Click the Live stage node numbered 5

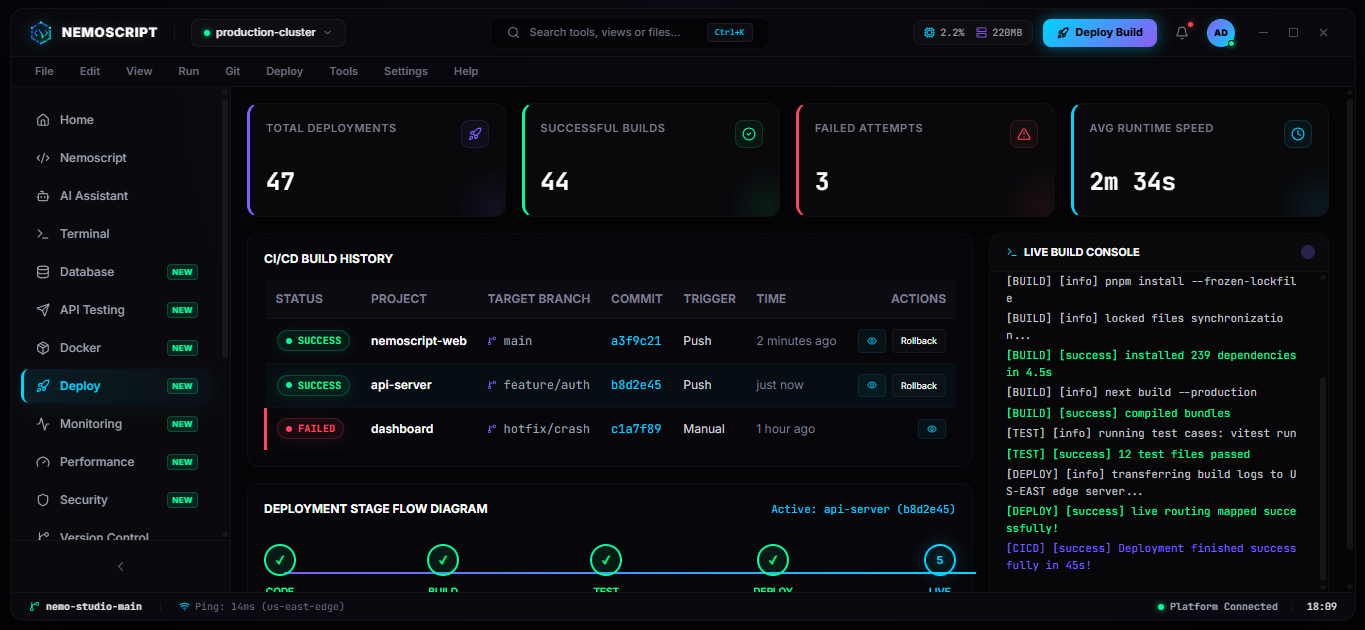[x=940, y=560]
